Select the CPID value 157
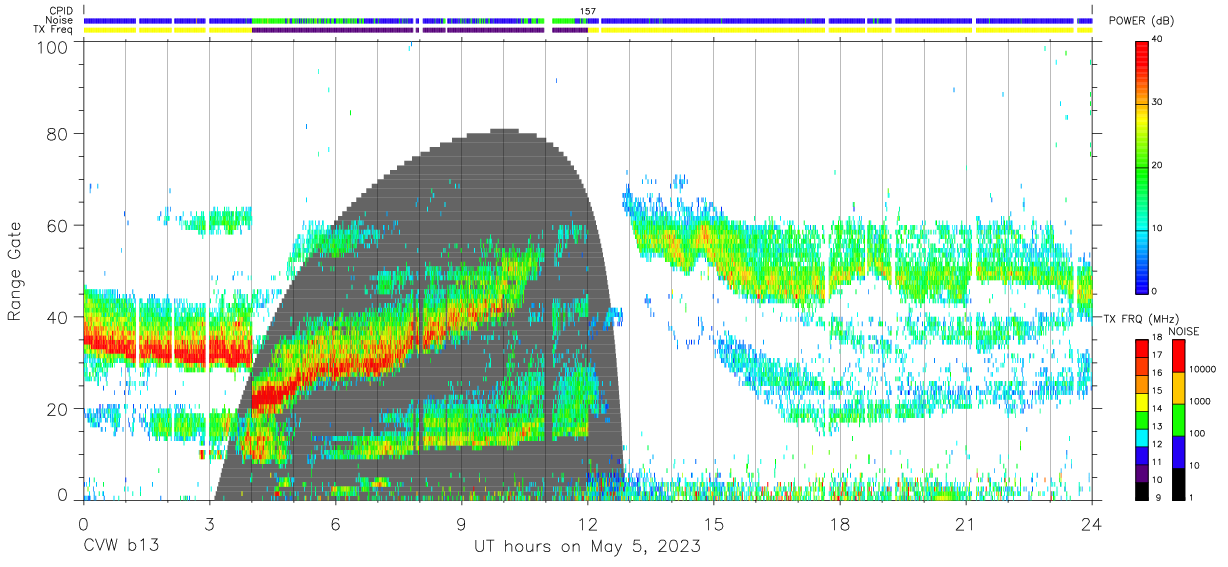Viewport: 1228px width, 567px height. [588, 11]
